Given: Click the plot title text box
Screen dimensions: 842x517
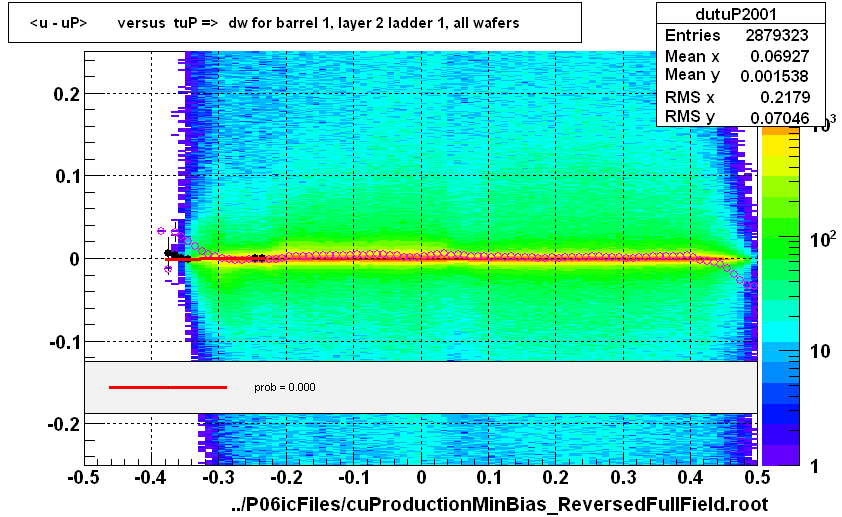Looking at the screenshot, I should click(x=295, y=23).
